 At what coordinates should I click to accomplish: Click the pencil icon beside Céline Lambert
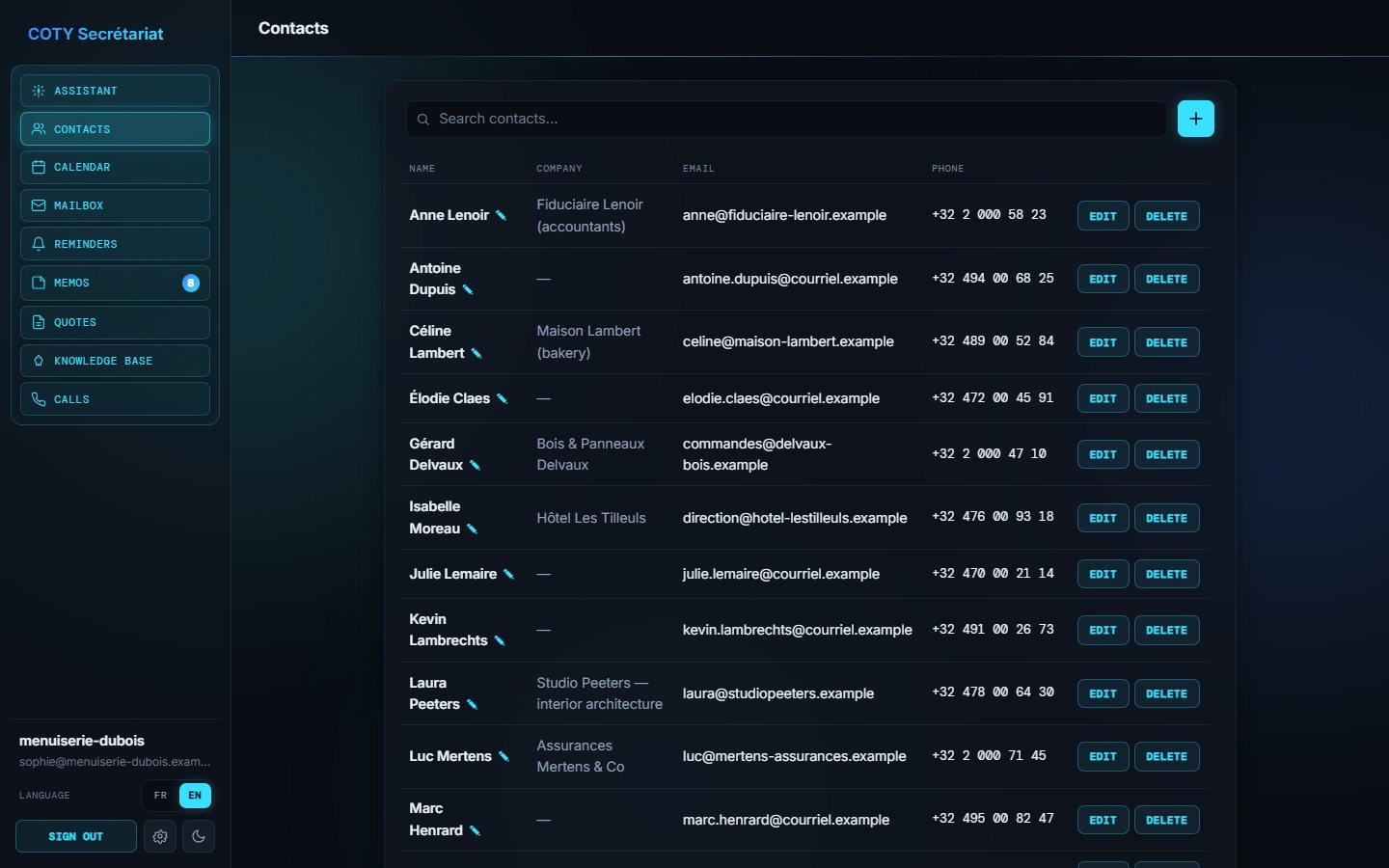477,353
